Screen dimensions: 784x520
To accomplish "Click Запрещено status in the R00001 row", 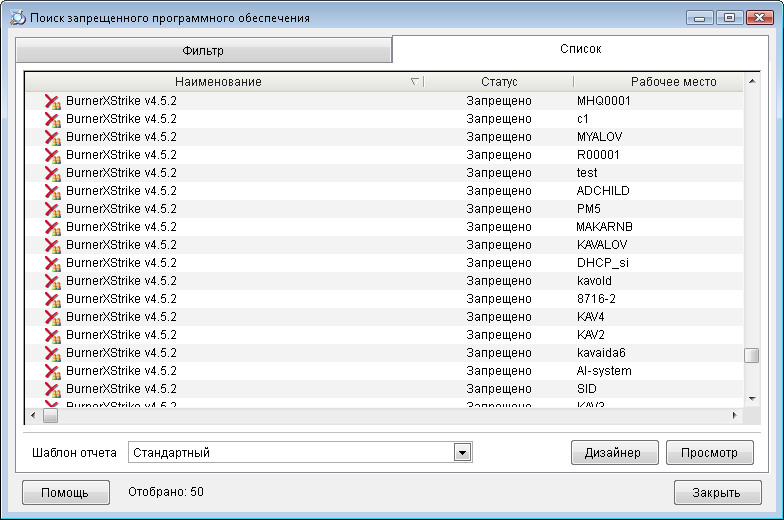I will click(498, 155).
